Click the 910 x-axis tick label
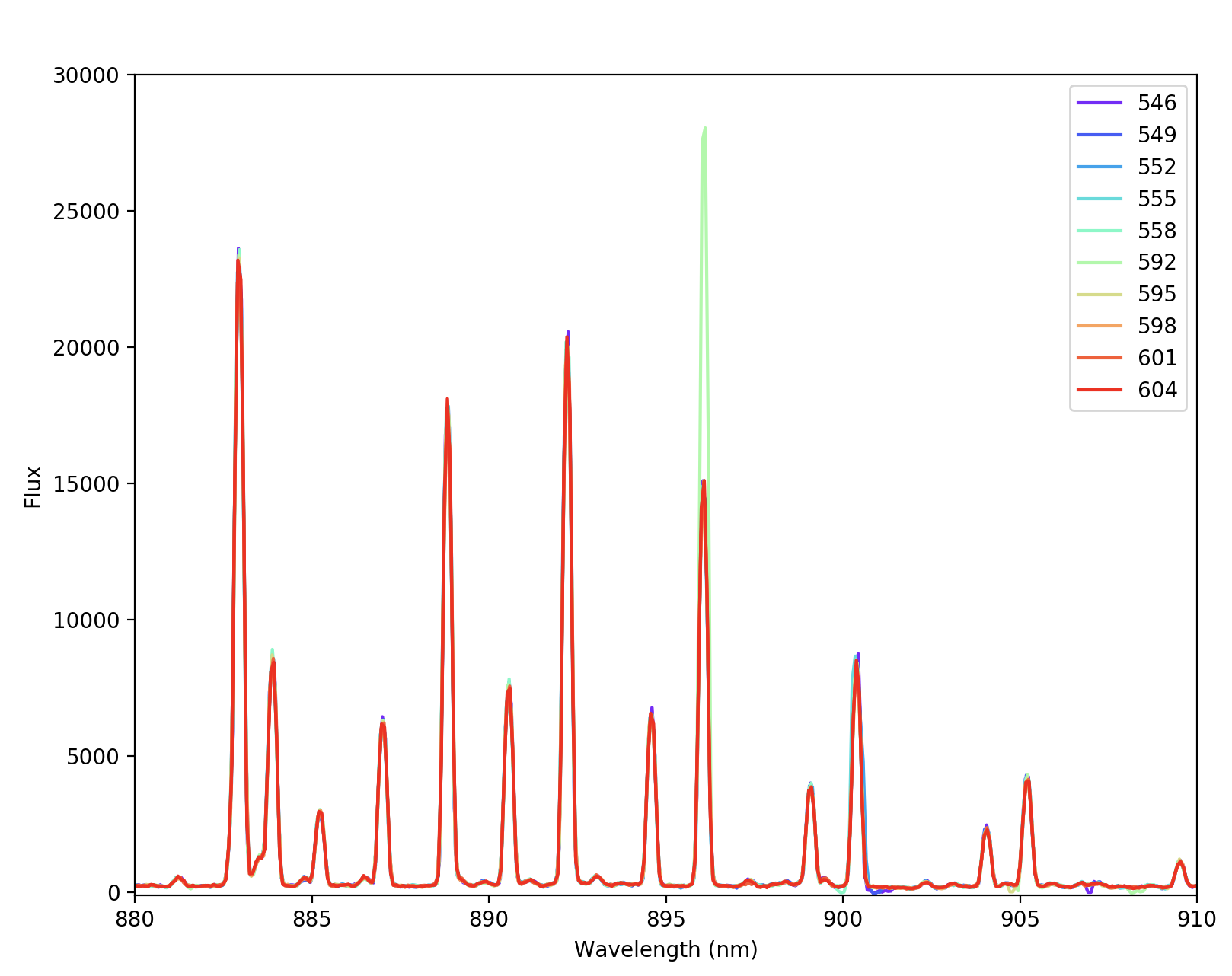The height and width of the screenshot is (976, 1232). (x=1196, y=920)
